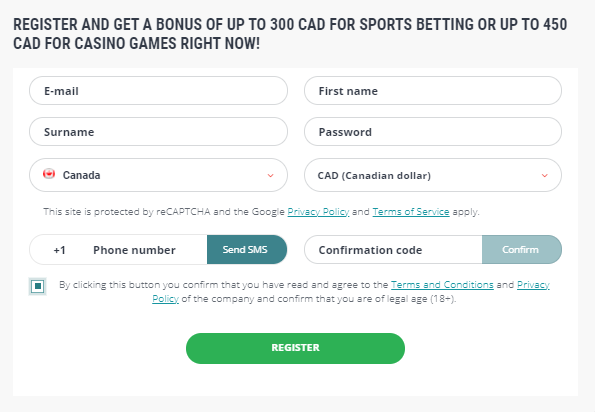Click the +1 phone country code
This screenshot has width=595, height=412.
point(59,250)
